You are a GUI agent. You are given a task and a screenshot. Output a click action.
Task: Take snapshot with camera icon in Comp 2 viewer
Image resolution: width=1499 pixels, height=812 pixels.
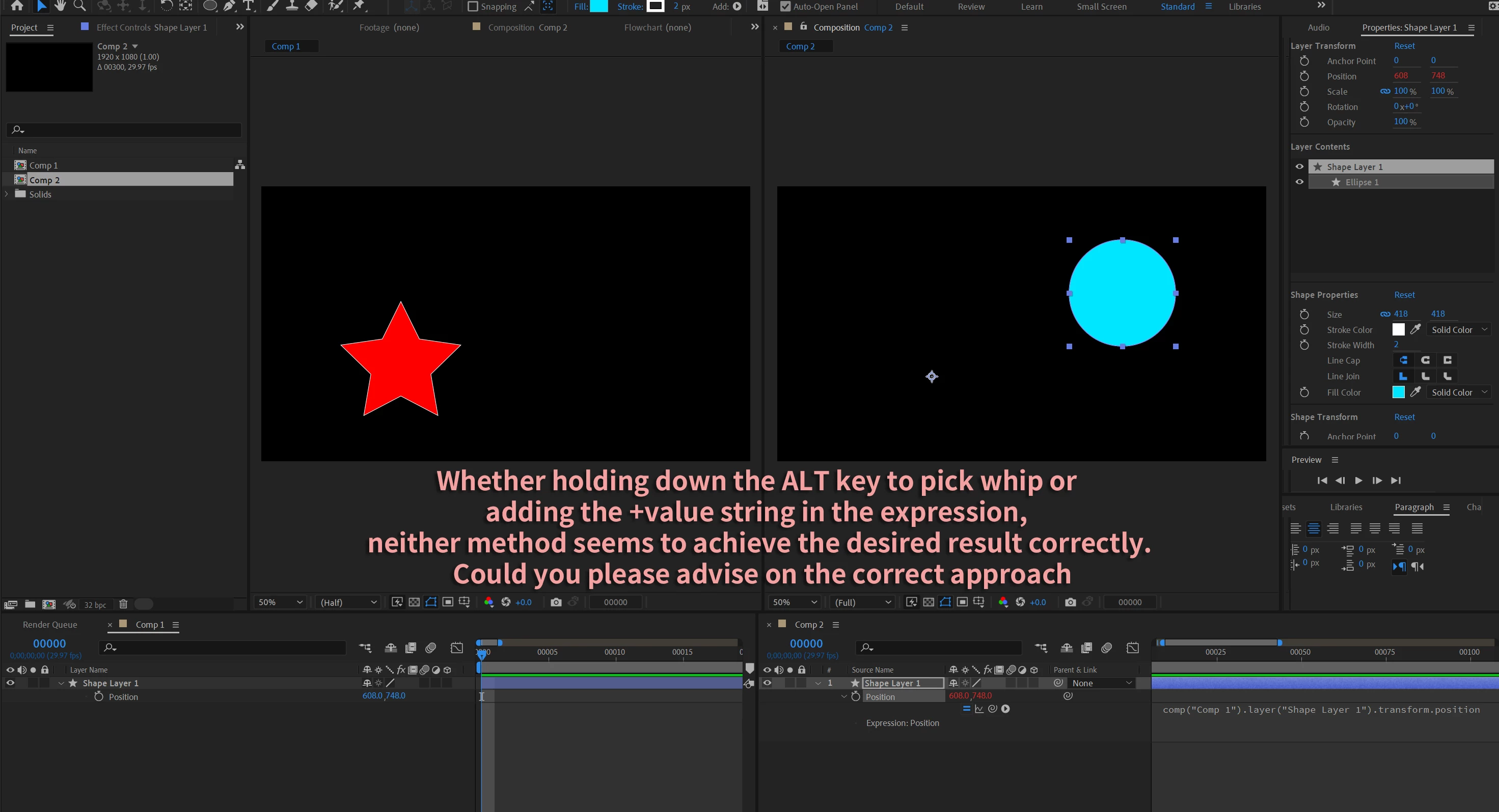1070,602
